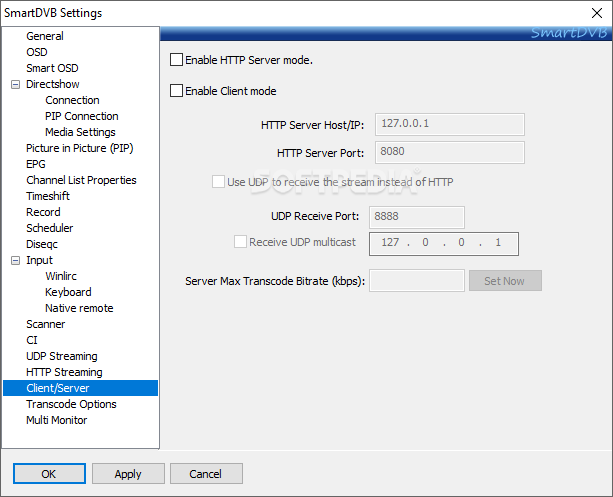Focus the UDP Receive Port field

point(417,217)
